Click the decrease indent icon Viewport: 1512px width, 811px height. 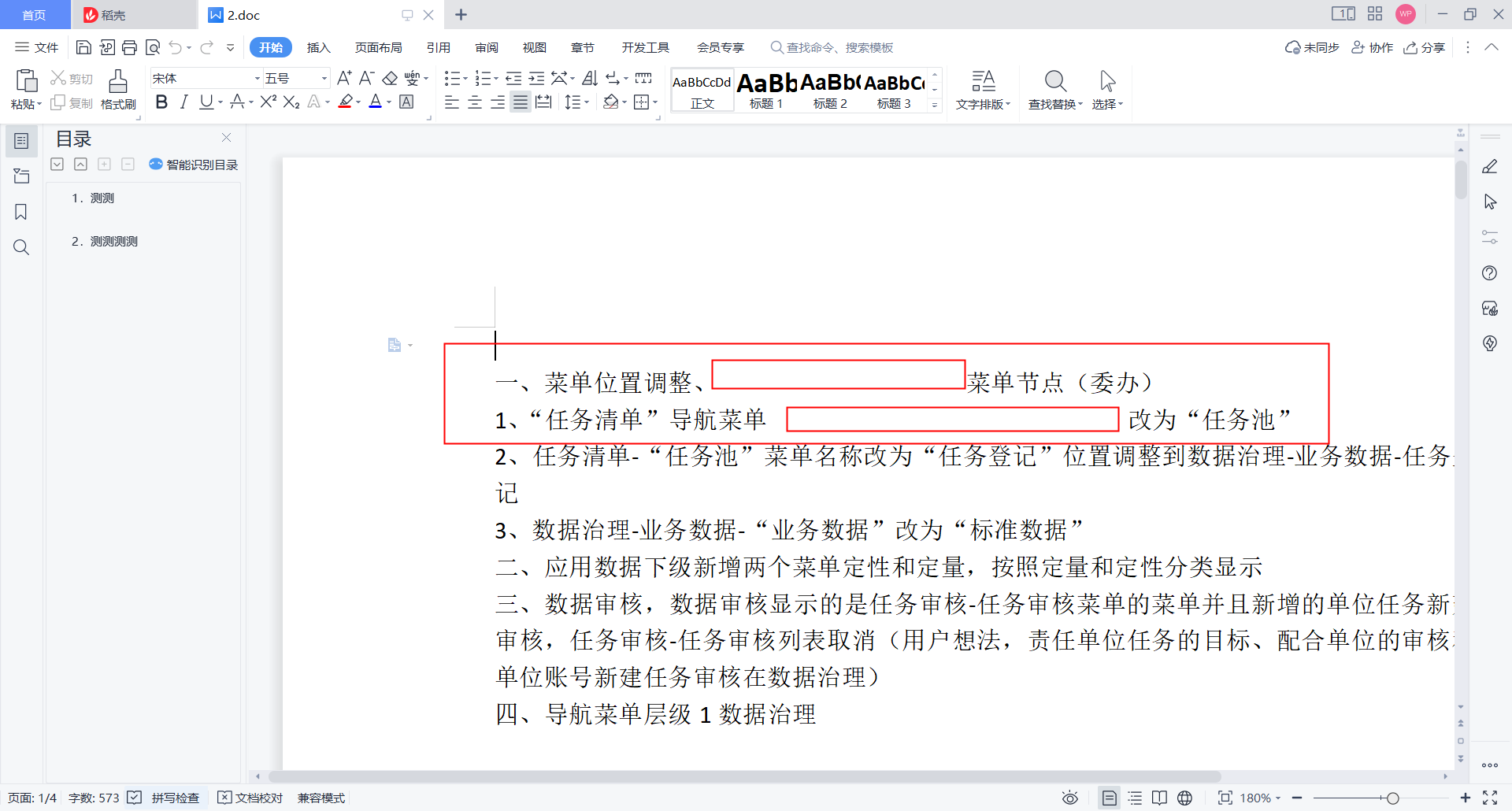tap(513, 78)
